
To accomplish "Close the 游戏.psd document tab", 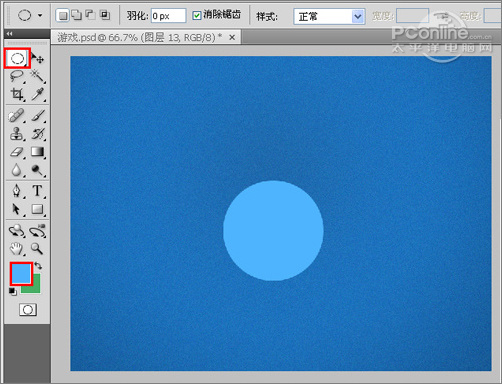I will [x=232, y=38].
